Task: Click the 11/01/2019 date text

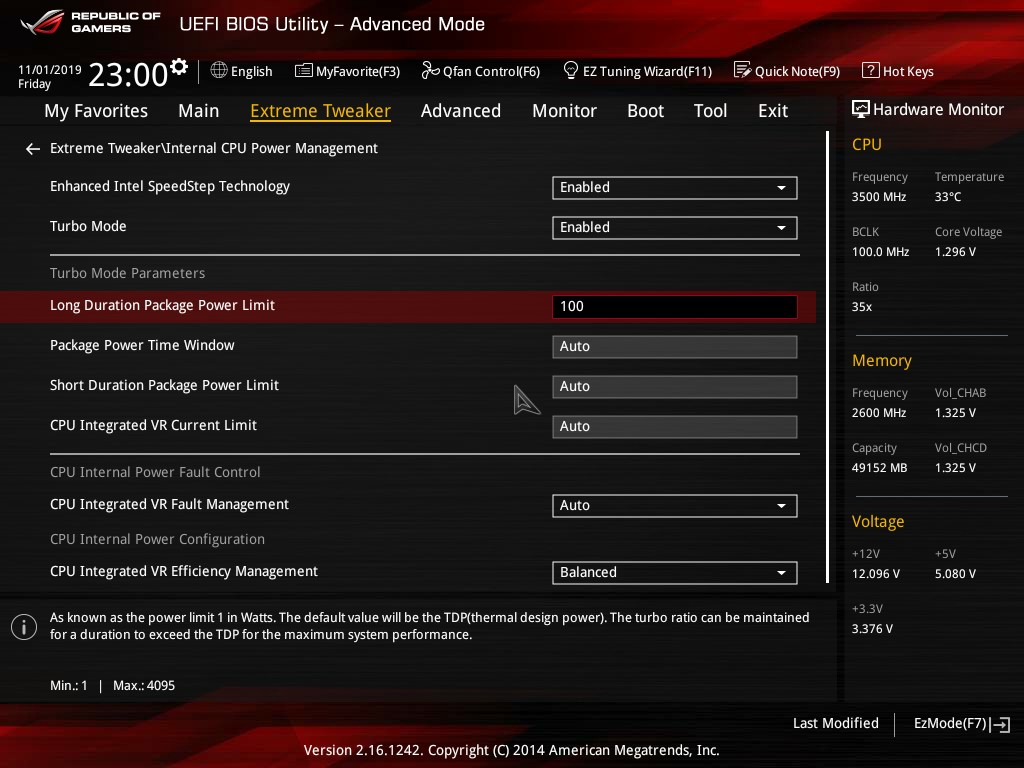Action: [50, 69]
